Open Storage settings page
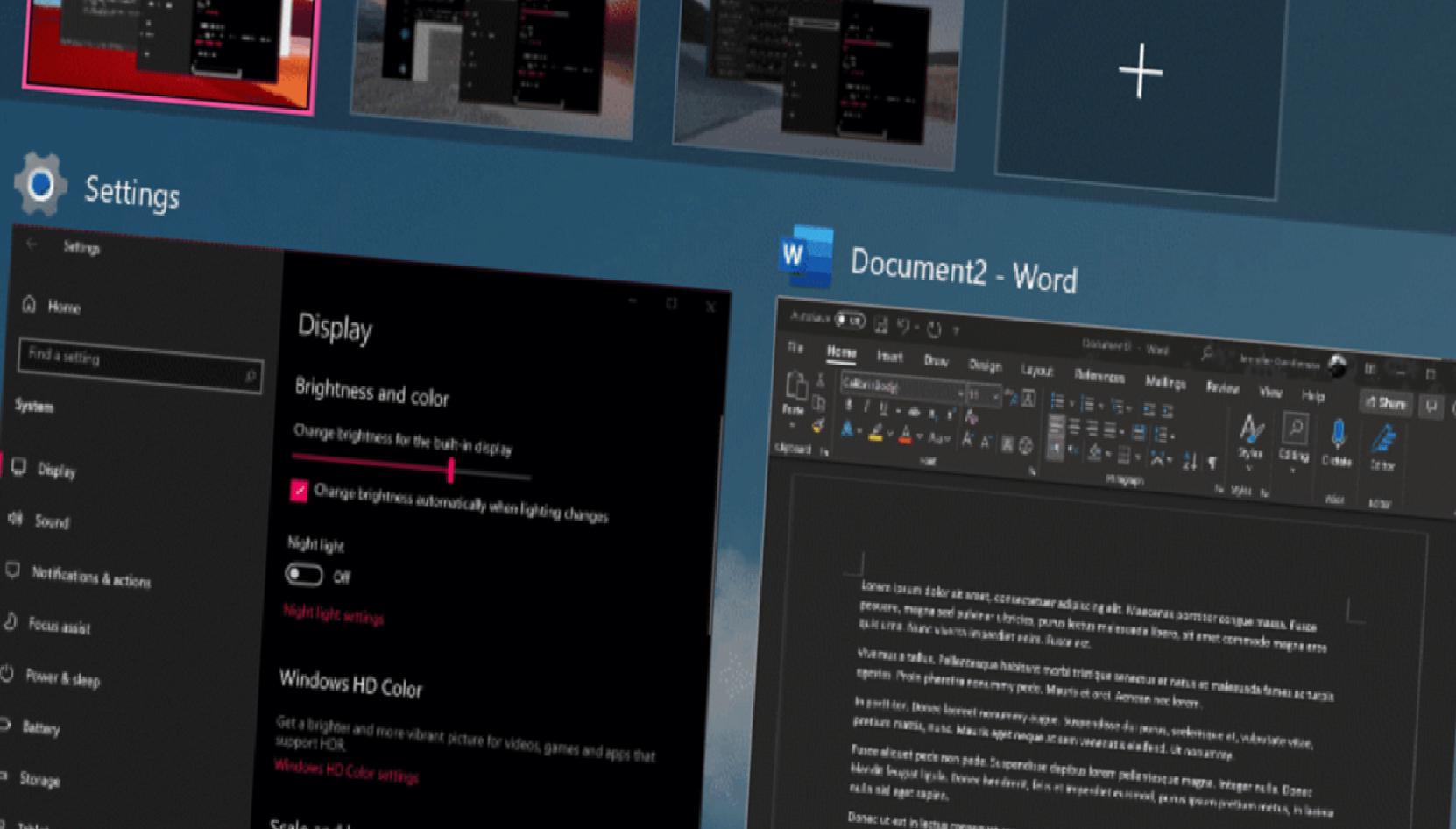1456x829 pixels. click(x=31, y=778)
